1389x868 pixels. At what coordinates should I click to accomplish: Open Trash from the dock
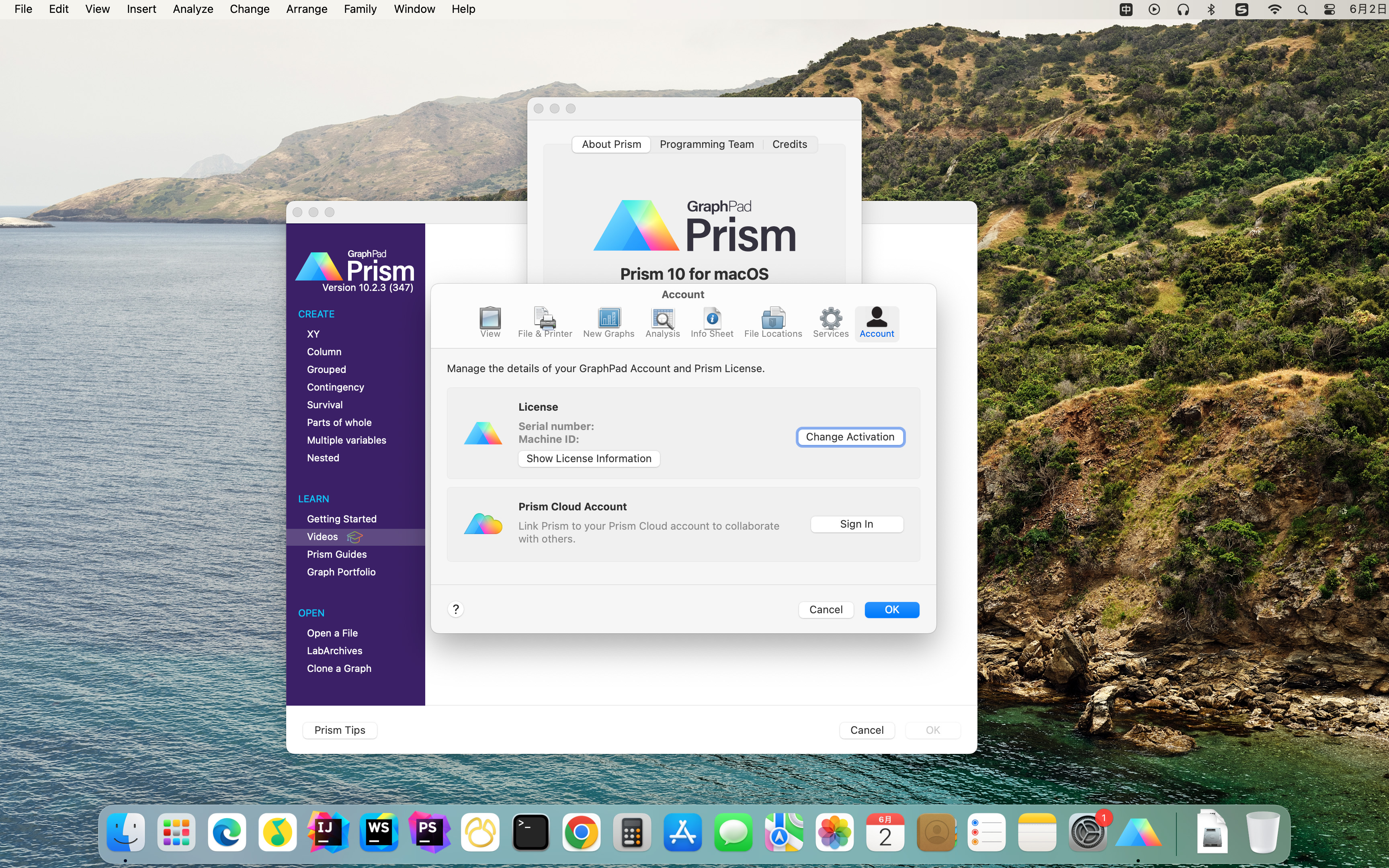(1263, 832)
